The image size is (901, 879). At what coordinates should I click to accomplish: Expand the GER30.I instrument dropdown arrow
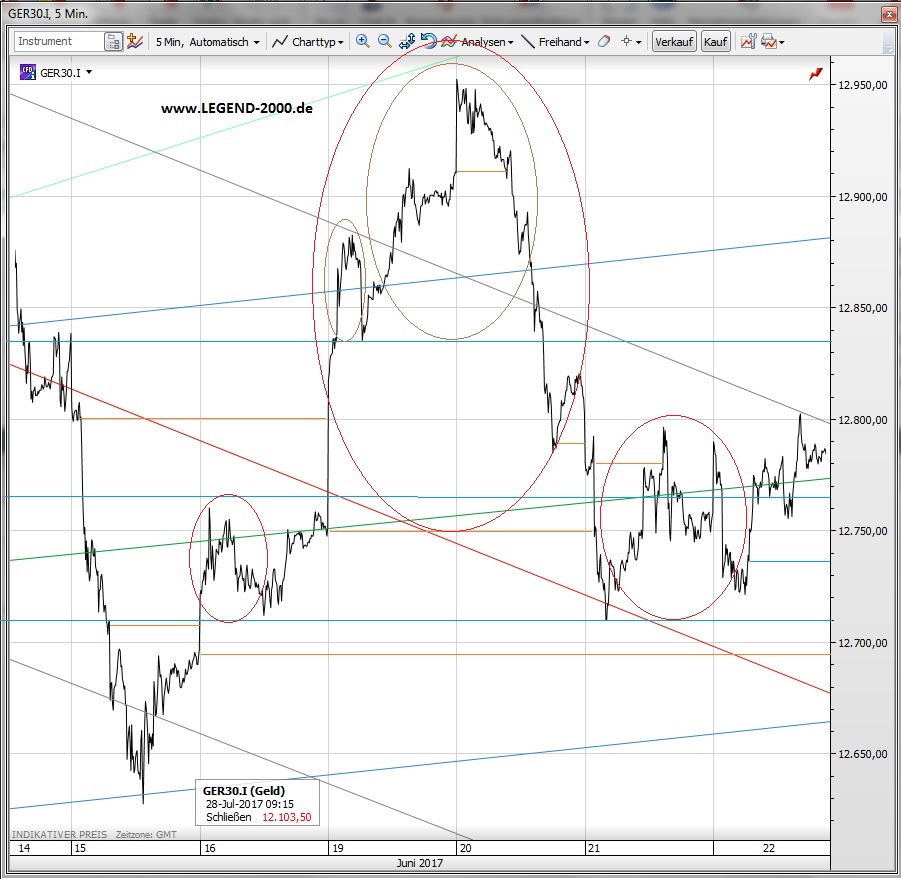[x=89, y=73]
